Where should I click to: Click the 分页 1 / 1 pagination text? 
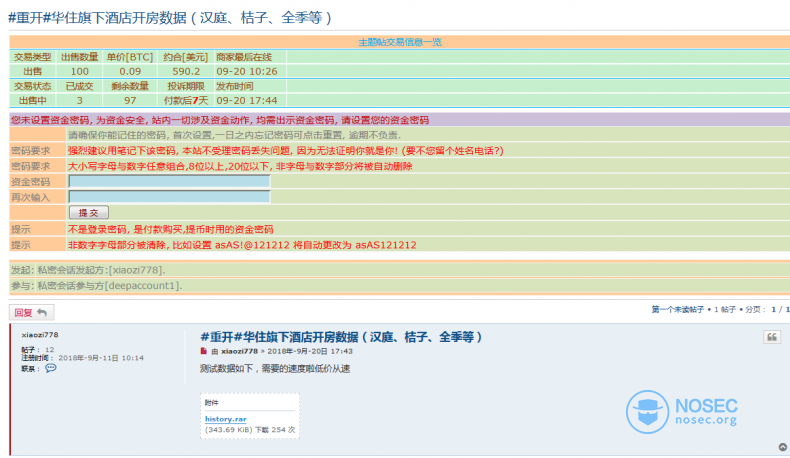pos(766,309)
